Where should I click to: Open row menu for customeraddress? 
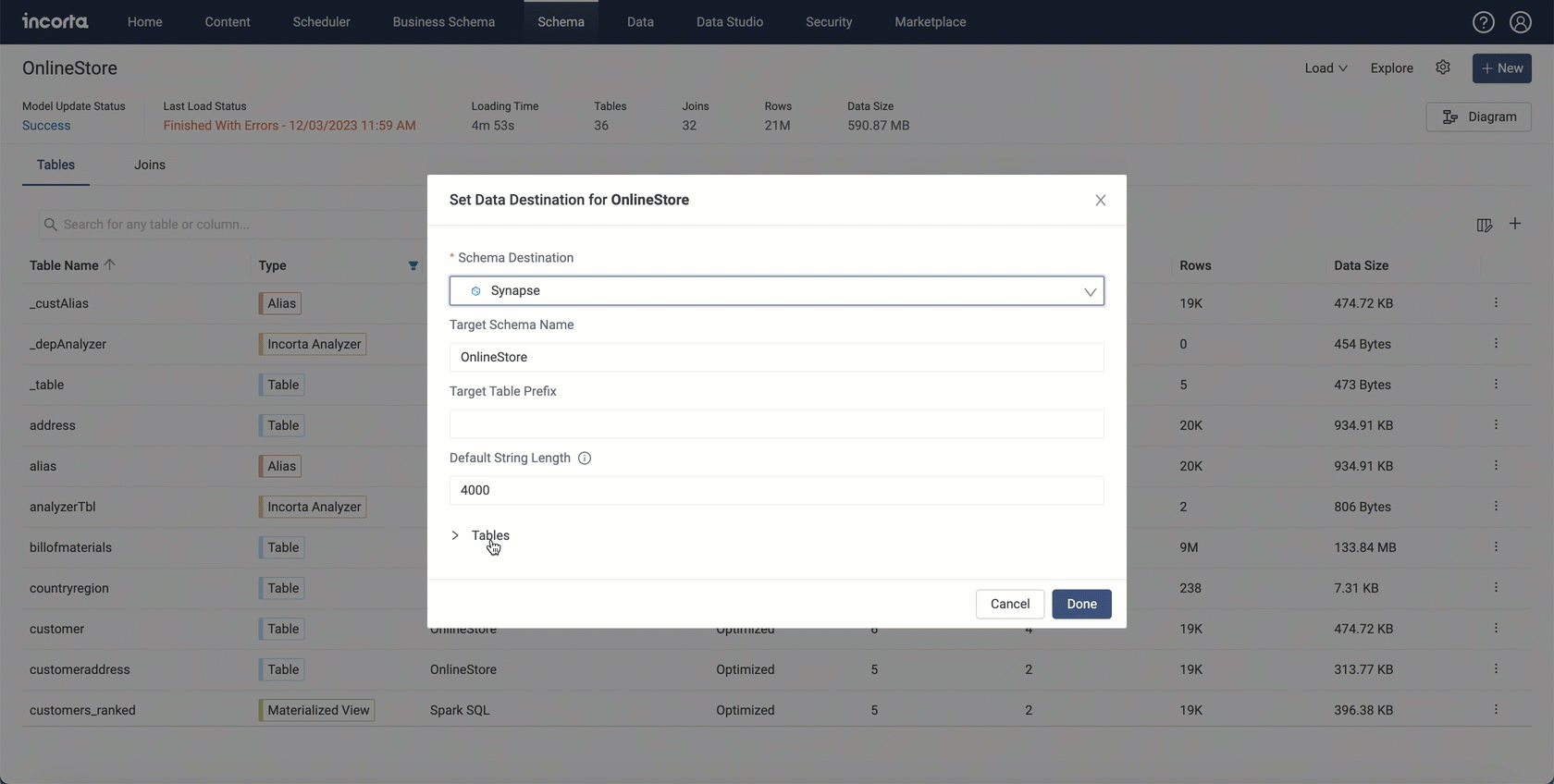tap(1496, 669)
